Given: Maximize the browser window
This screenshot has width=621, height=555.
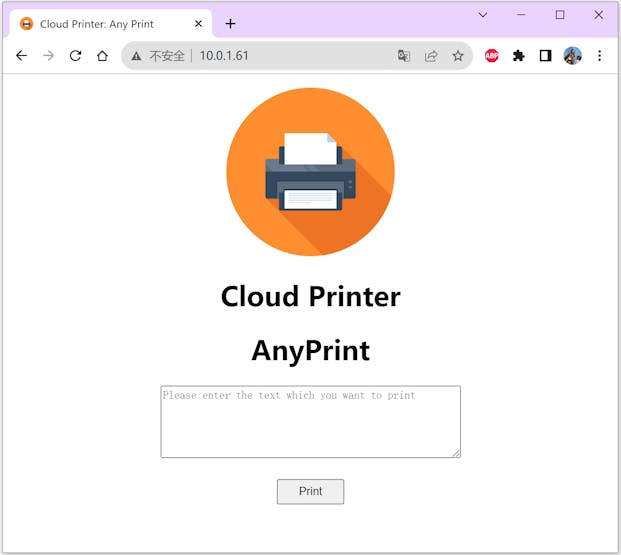Looking at the screenshot, I should 560,15.
